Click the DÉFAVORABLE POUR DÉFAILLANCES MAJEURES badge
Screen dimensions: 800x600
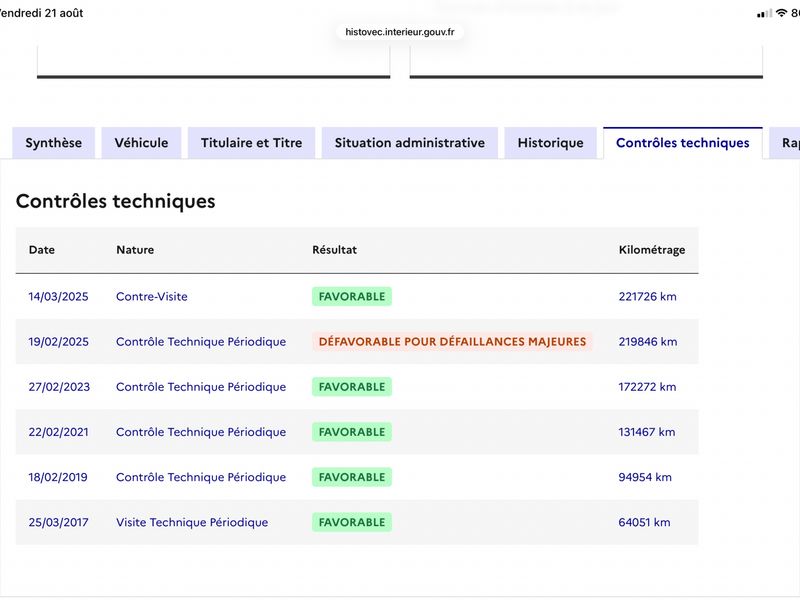coord(453,341)
